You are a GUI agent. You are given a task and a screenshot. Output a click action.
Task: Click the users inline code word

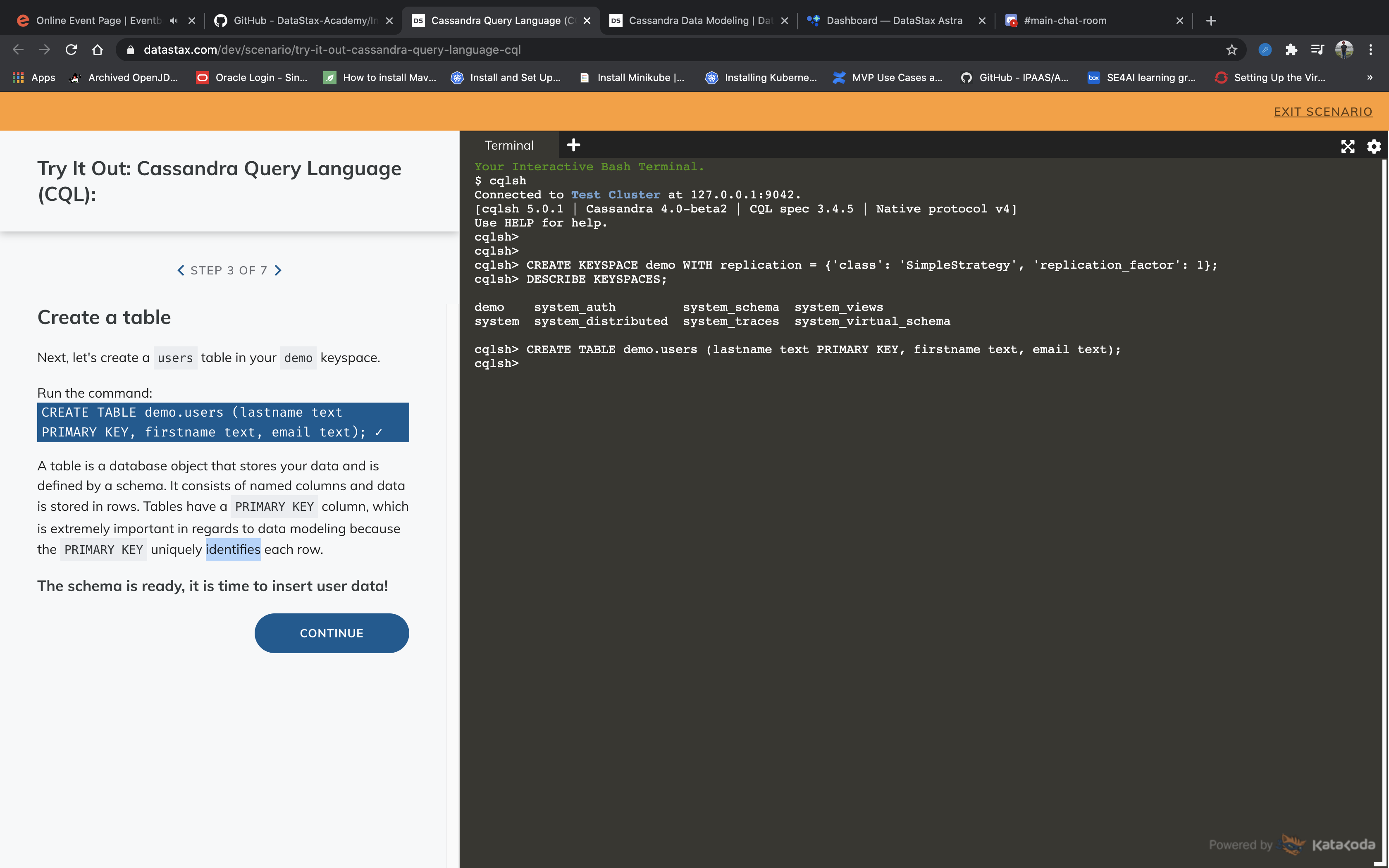click(175, 358)
